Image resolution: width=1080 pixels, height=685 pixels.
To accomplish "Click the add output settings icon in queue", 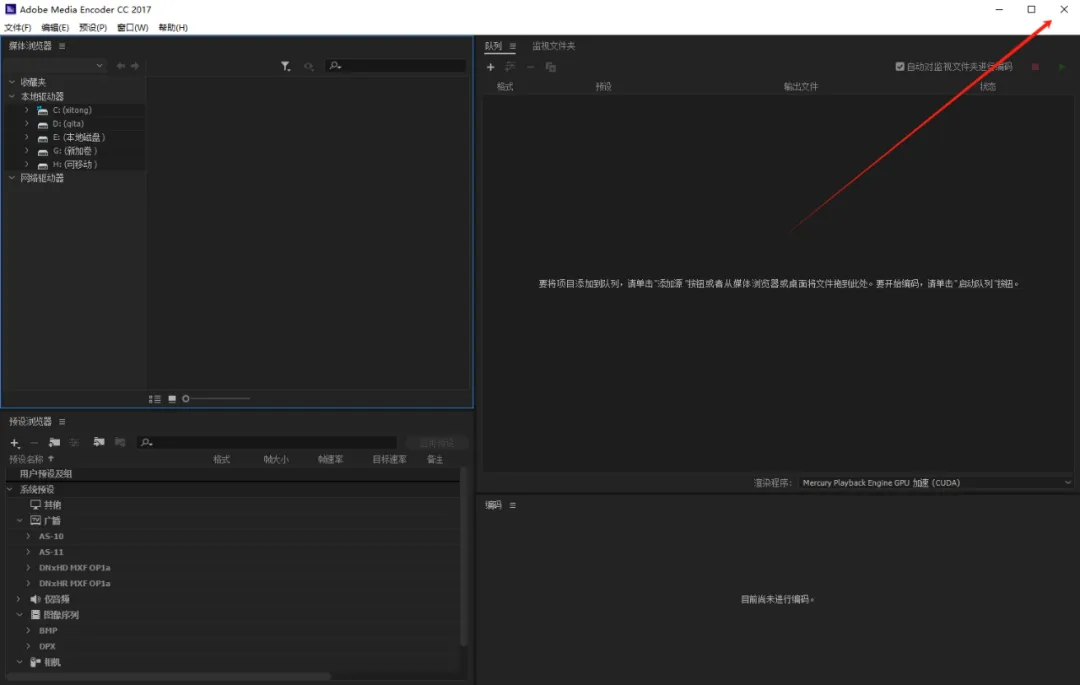I will tap(510, 67).
